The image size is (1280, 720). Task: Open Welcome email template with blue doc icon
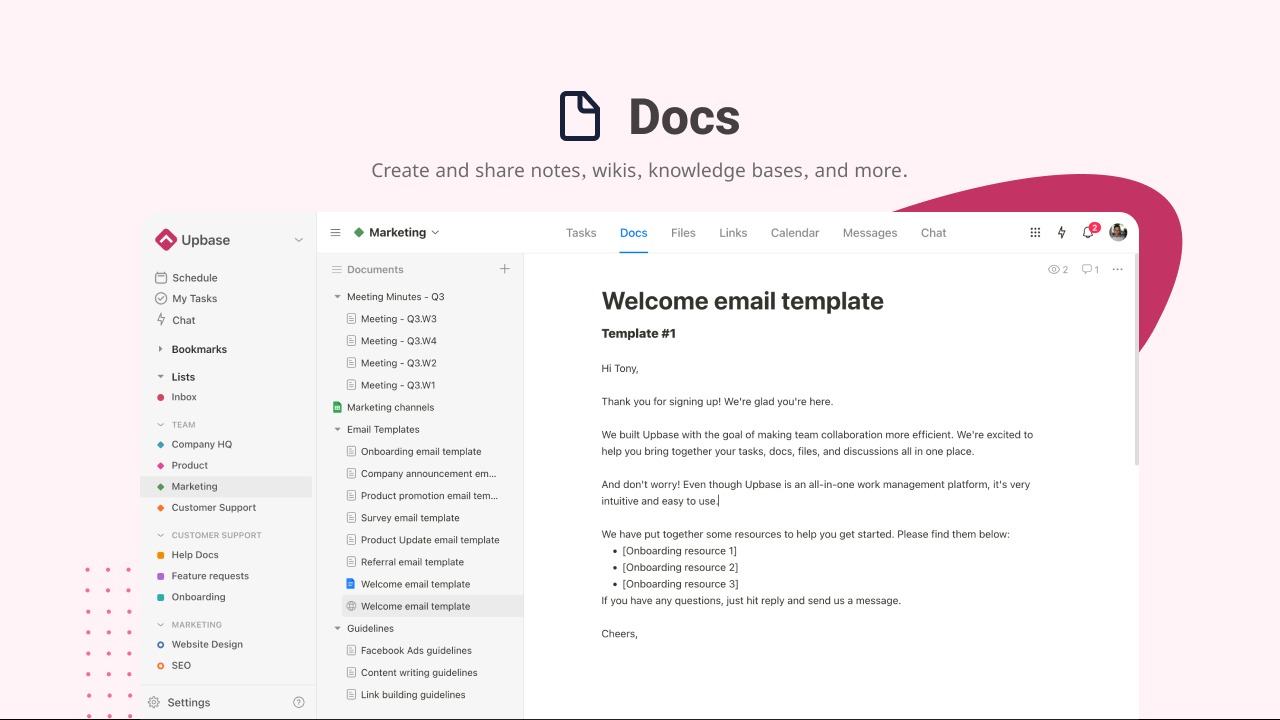[407, 584]
